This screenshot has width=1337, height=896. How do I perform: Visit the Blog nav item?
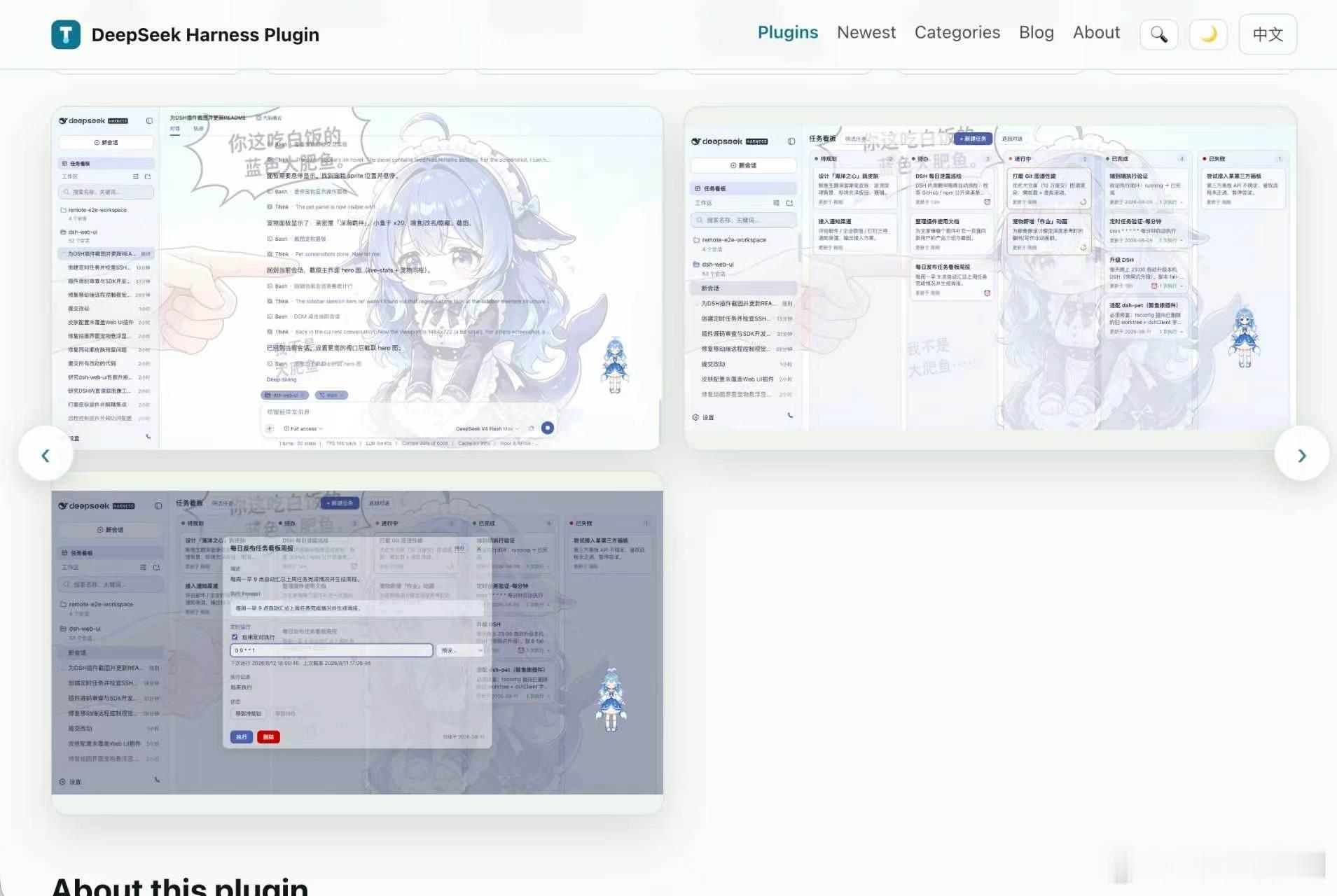[1037, 33]
